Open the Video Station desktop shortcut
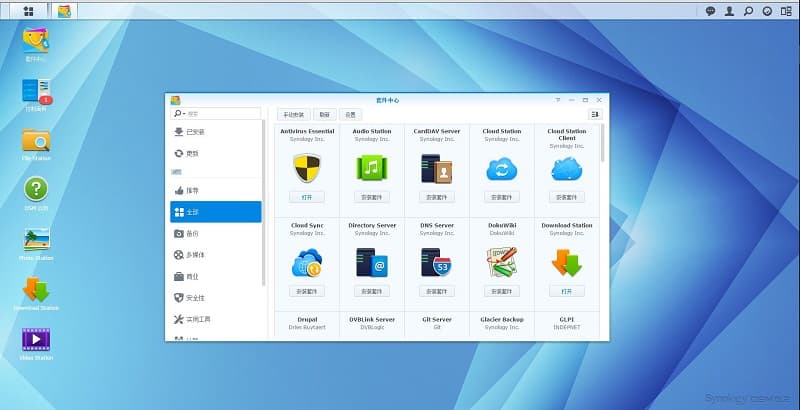 (36, 340)
